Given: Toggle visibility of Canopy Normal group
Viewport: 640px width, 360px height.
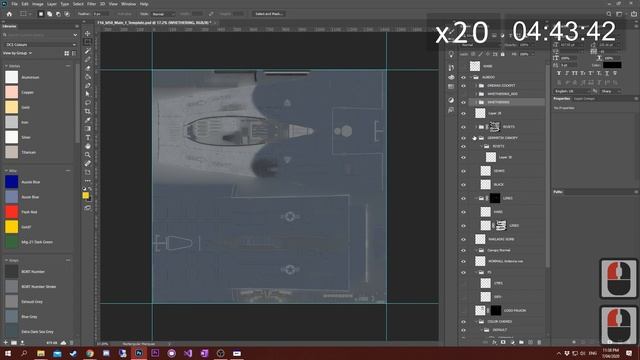Looking at the screenshot, I should [x=463, y=250].
